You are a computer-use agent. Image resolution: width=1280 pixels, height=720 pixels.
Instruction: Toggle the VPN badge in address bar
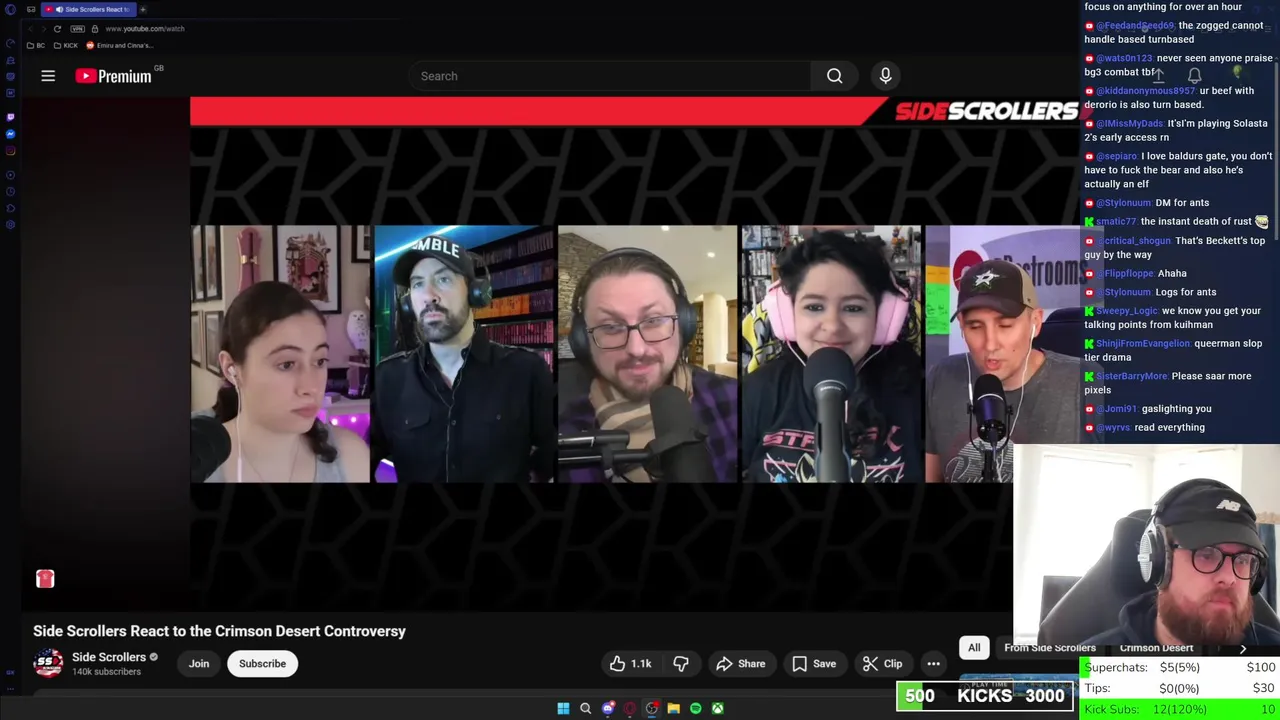(x=77, y=29)
